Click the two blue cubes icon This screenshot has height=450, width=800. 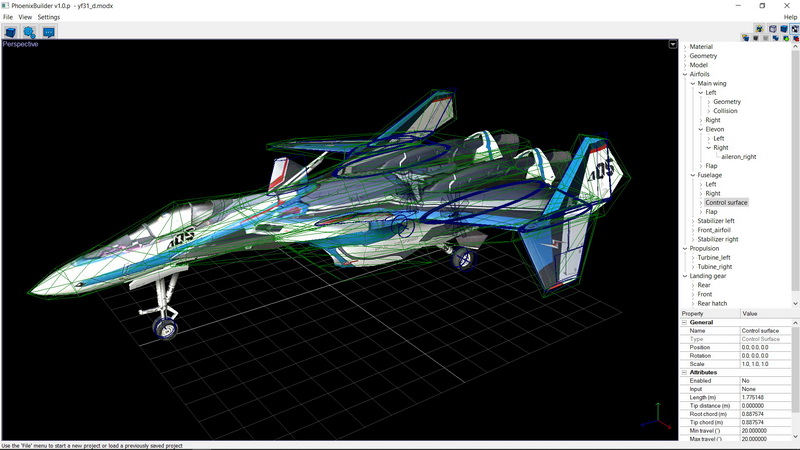click(x=776, y=38)
